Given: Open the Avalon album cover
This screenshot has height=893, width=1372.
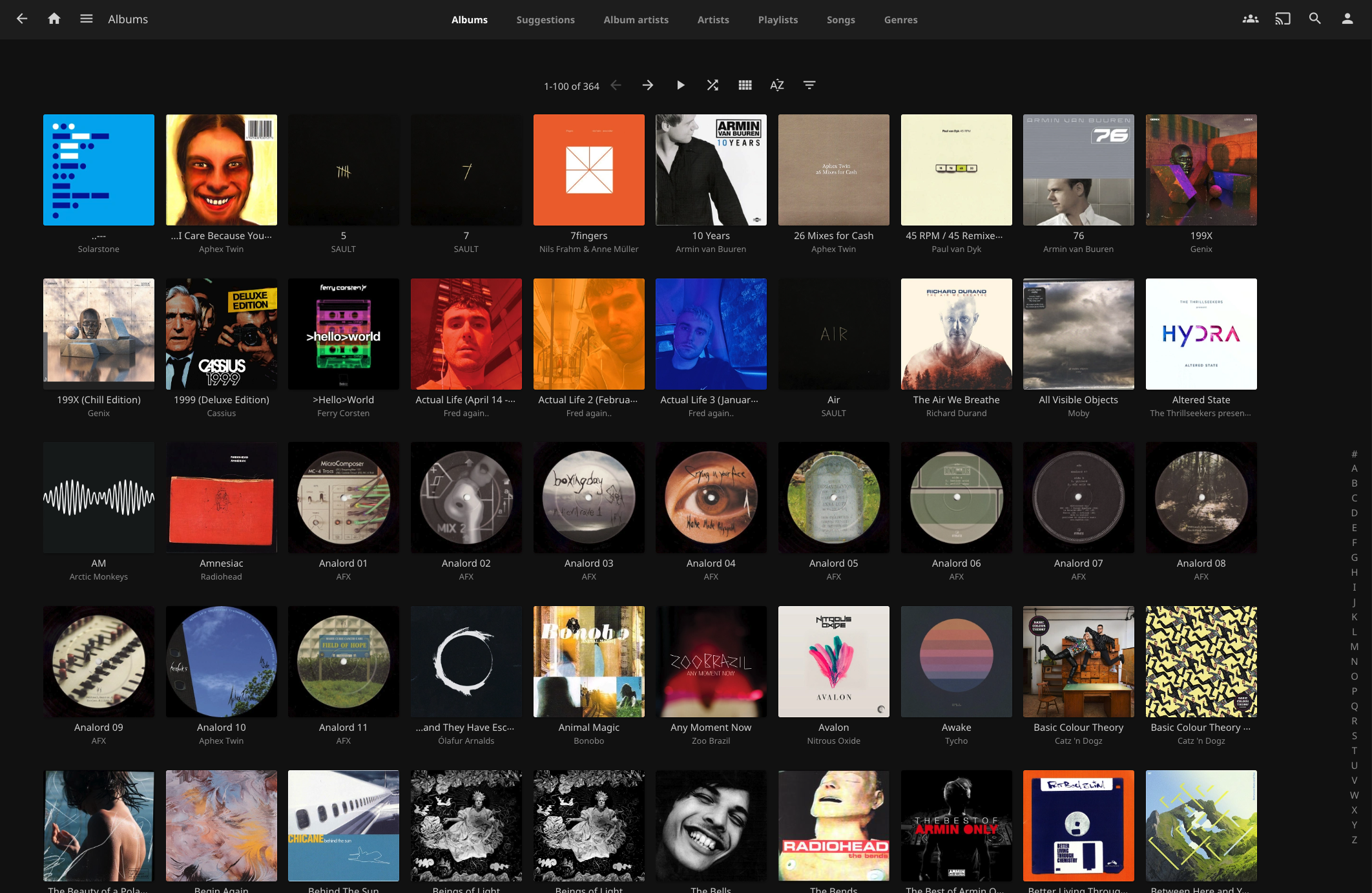Looking at the screenshot, I should 834,662.
